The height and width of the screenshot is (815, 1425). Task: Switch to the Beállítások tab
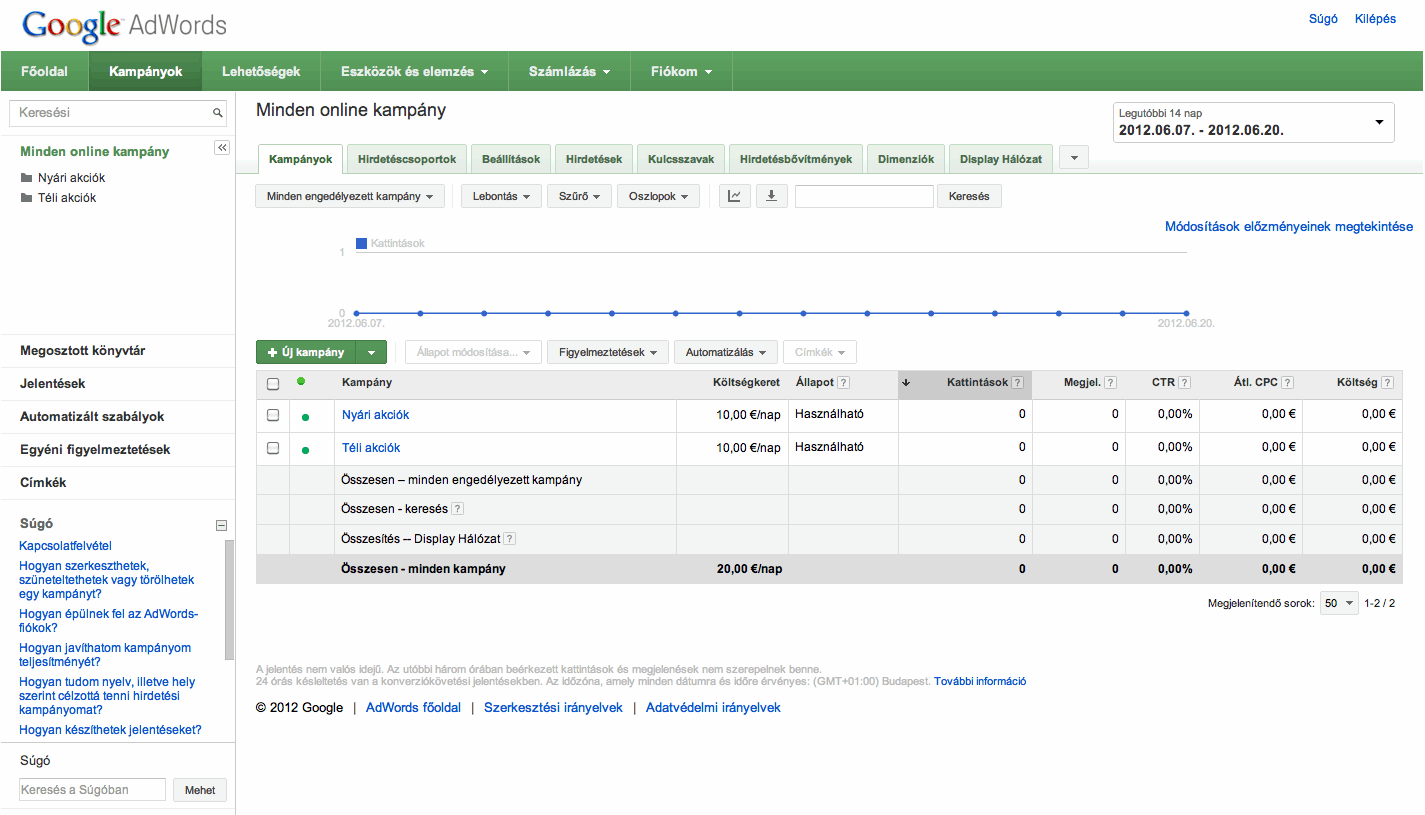click(511, 159)
